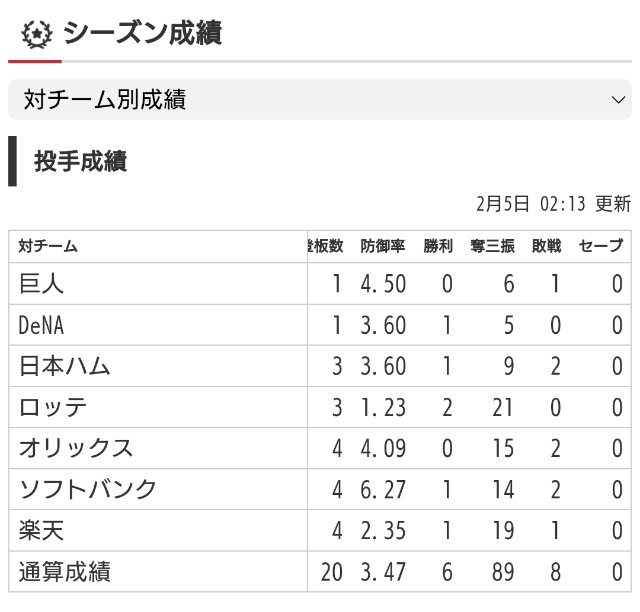Select the 楽天 team row

[x=320, y=530]
